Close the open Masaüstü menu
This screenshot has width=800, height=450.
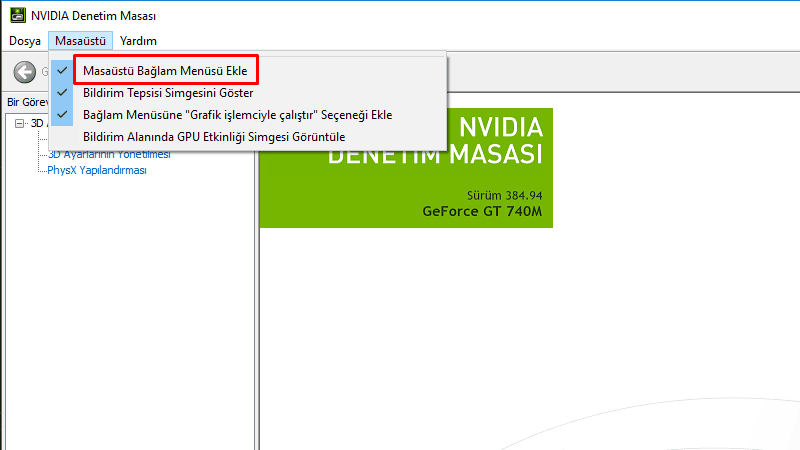[x=79, y=41]
